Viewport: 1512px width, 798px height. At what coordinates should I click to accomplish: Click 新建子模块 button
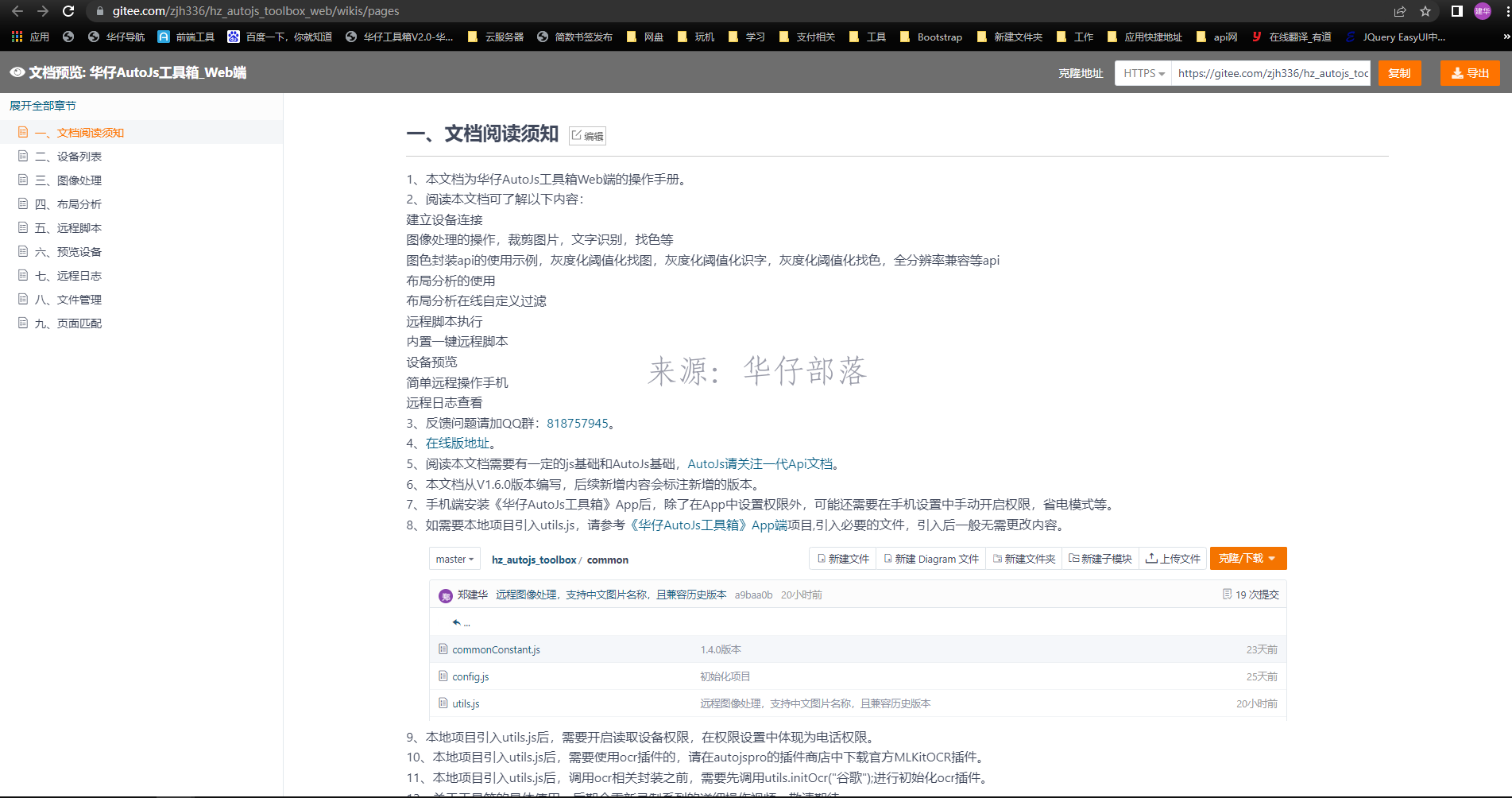[1100, 559]
